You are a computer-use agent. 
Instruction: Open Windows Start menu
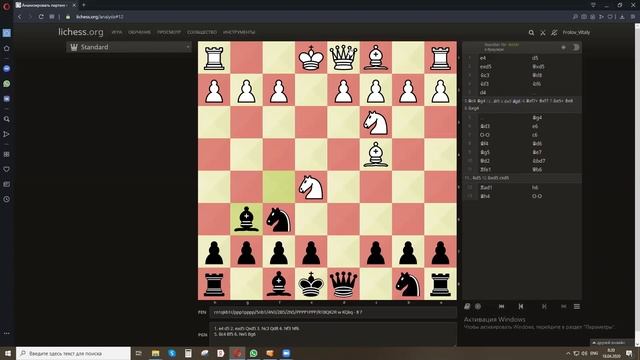(8, 353)
